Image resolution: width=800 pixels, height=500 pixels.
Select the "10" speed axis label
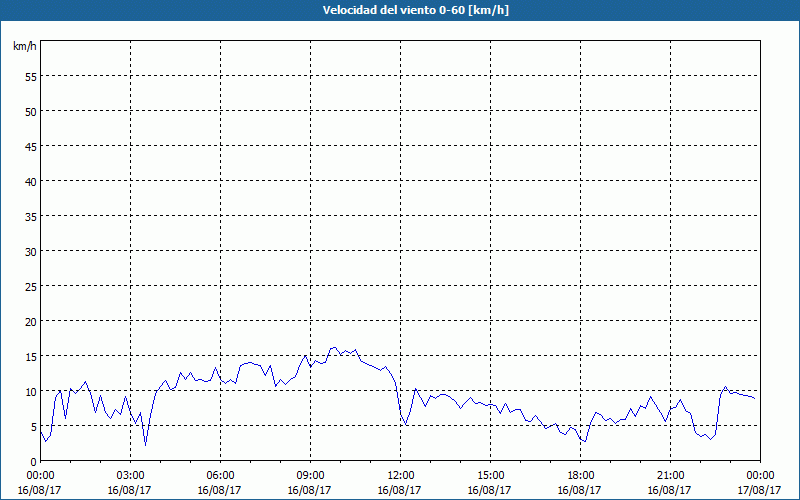click(31, 391)
